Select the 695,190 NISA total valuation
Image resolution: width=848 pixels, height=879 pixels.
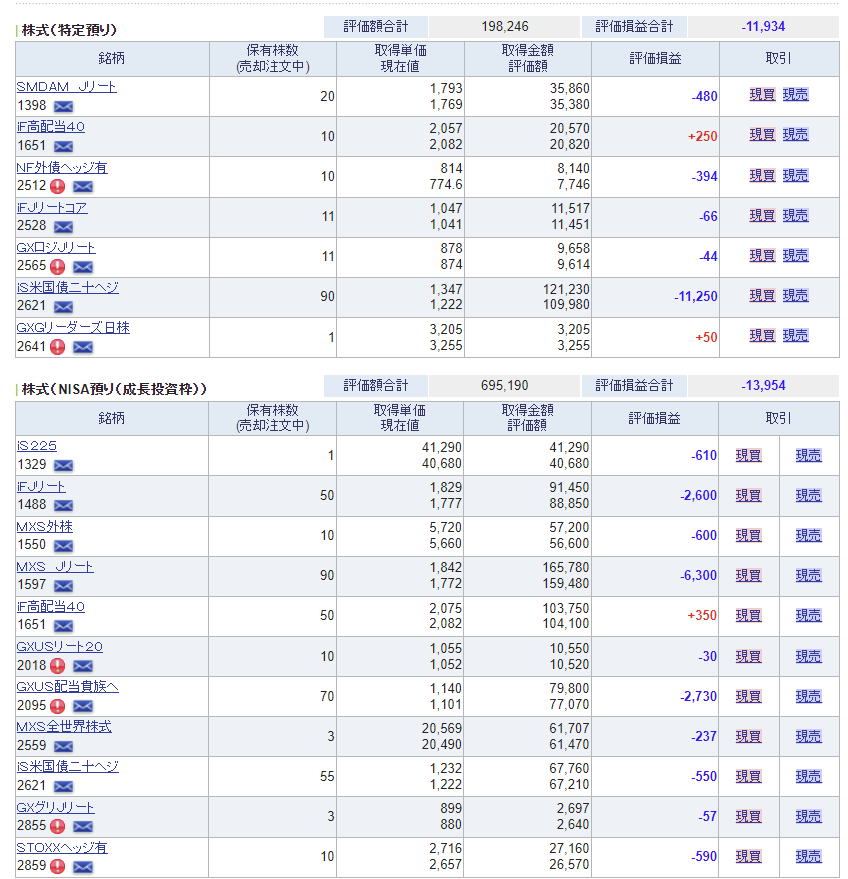[504, 386]
